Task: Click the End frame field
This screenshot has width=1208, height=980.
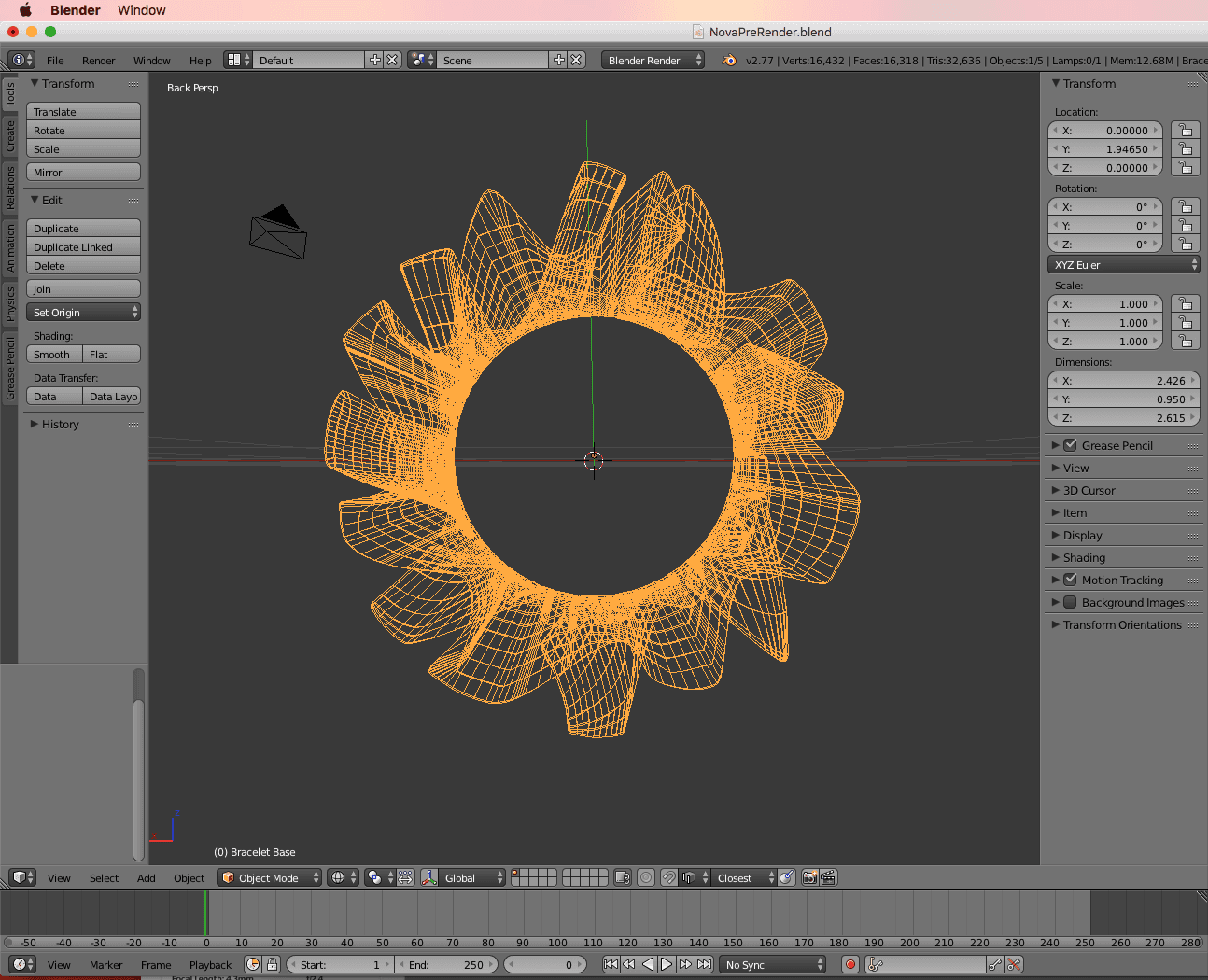Action: (x=447, y=964)
